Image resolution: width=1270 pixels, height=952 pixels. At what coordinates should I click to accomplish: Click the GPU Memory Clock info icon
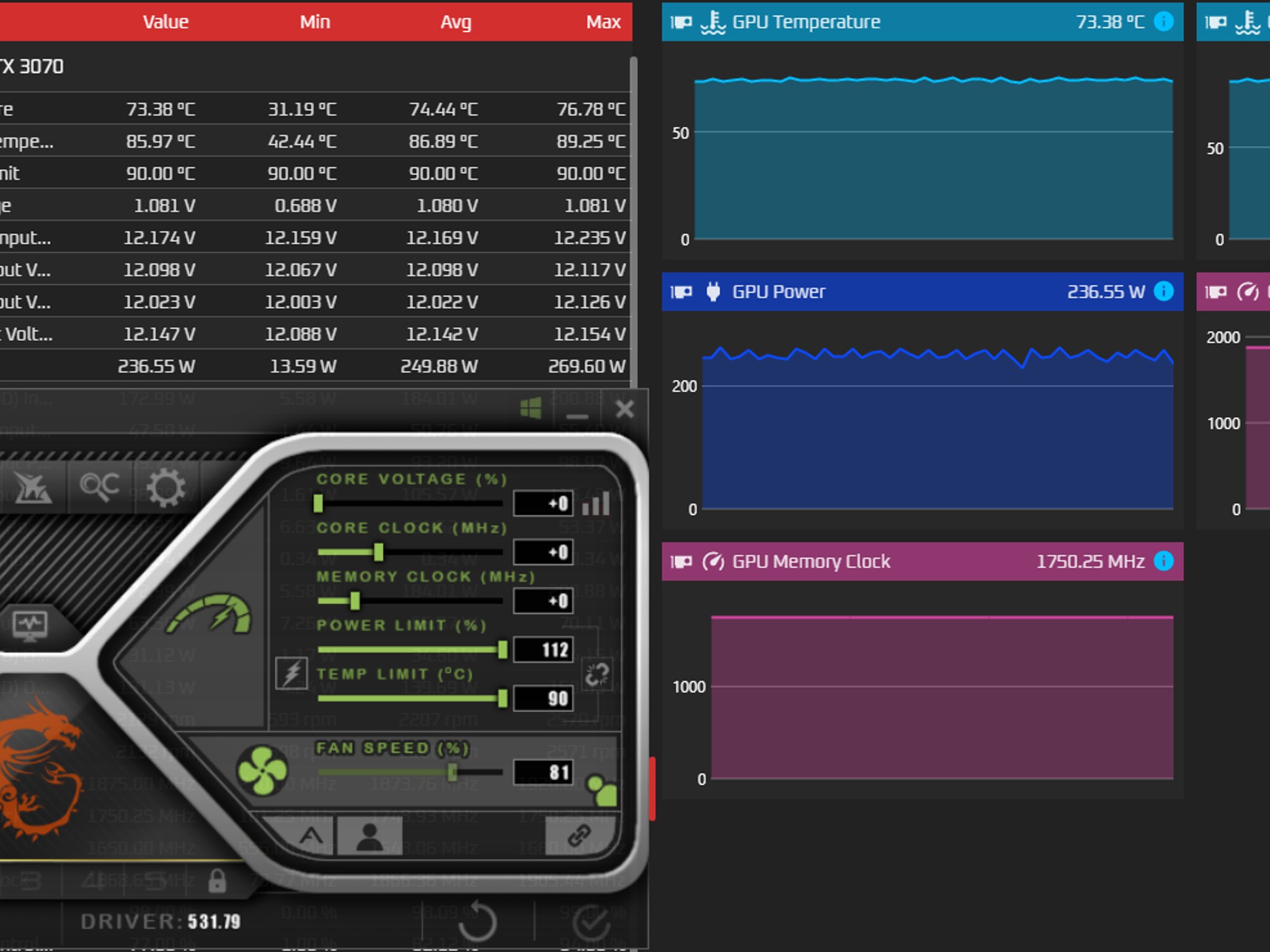click(x=1163, y=561)
